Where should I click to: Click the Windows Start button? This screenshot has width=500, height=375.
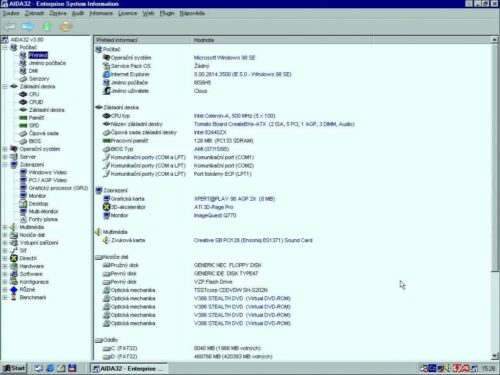pos(14,368)
